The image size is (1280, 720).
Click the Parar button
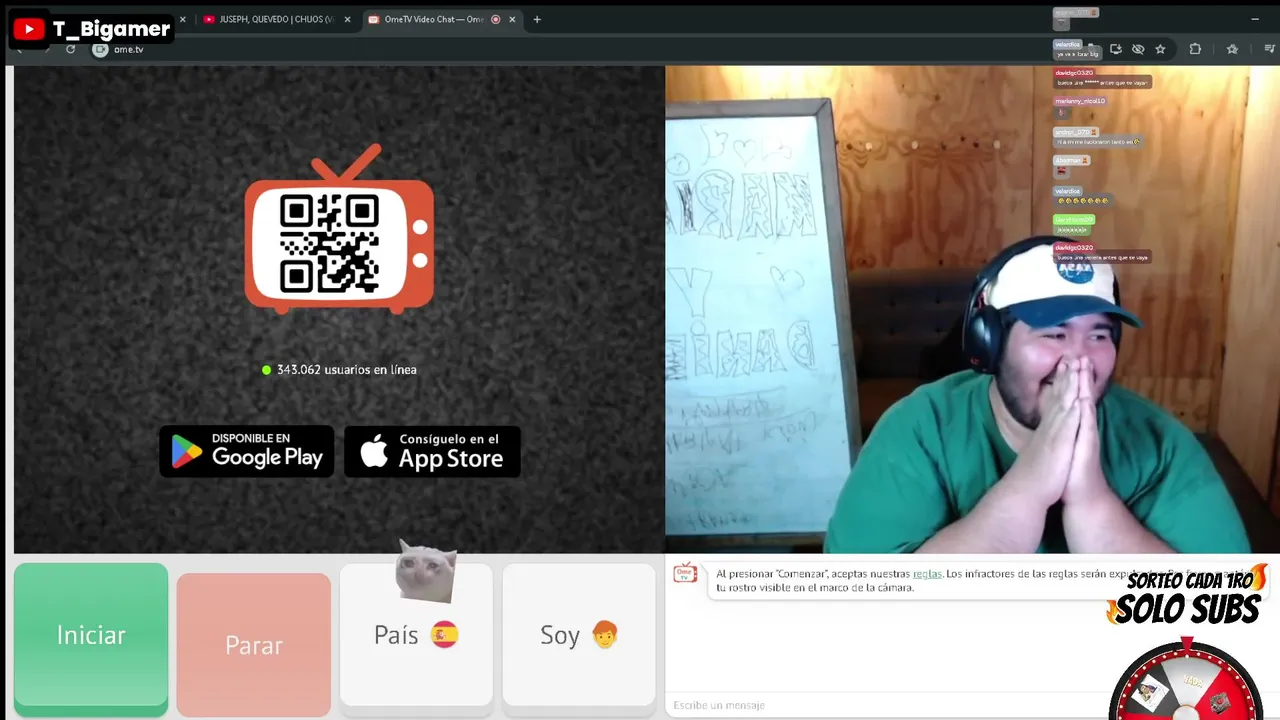253,645
